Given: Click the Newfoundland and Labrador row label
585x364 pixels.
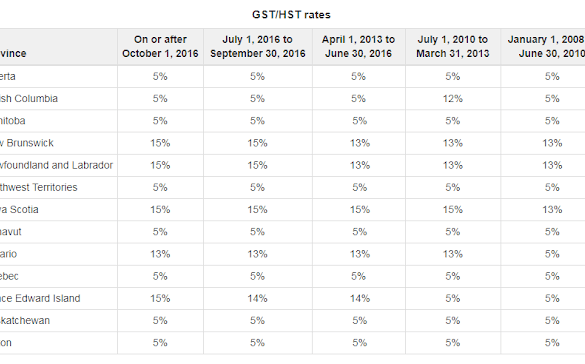Looking at the screenshot, I should (56, 165).
